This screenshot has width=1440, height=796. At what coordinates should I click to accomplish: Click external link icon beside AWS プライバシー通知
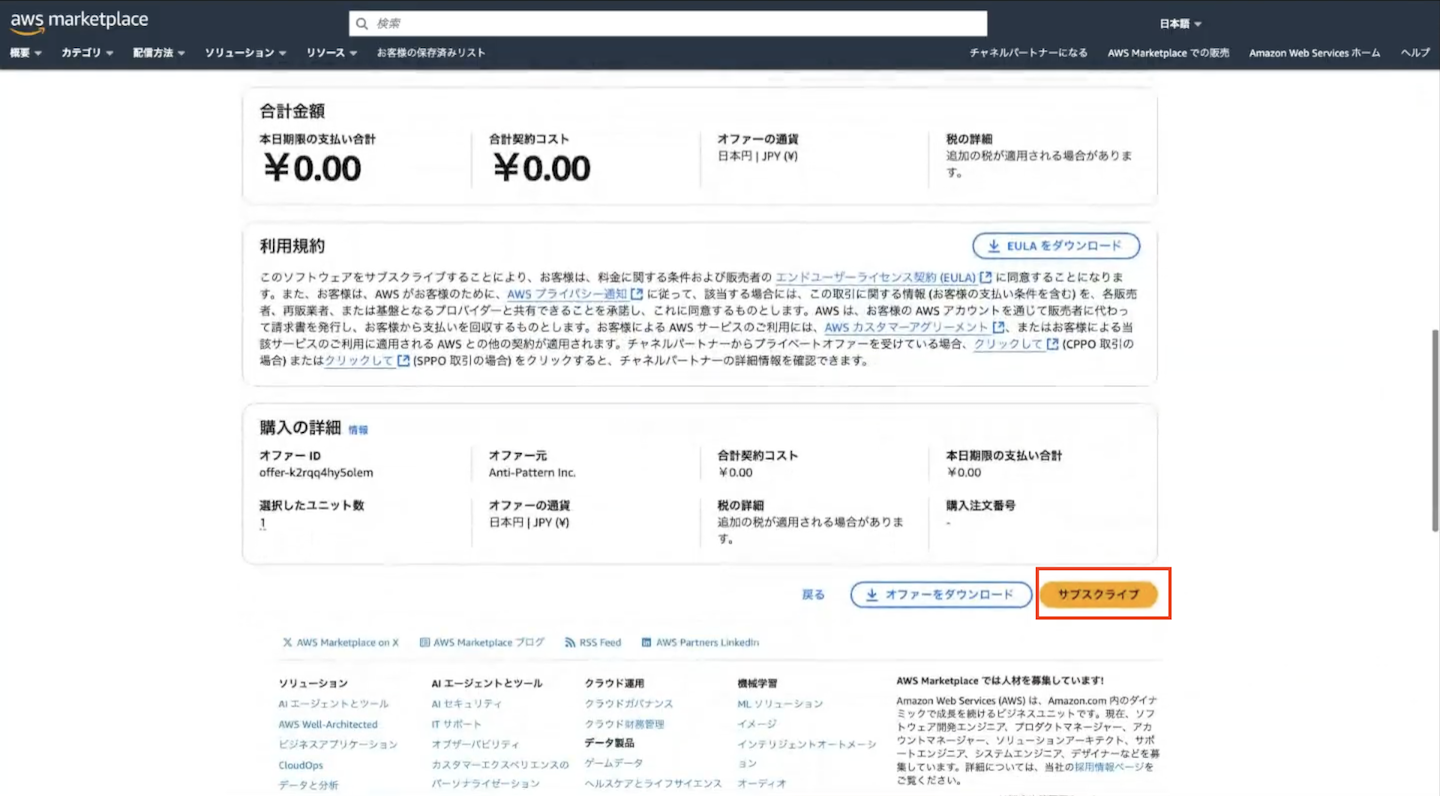pos(637,294)
